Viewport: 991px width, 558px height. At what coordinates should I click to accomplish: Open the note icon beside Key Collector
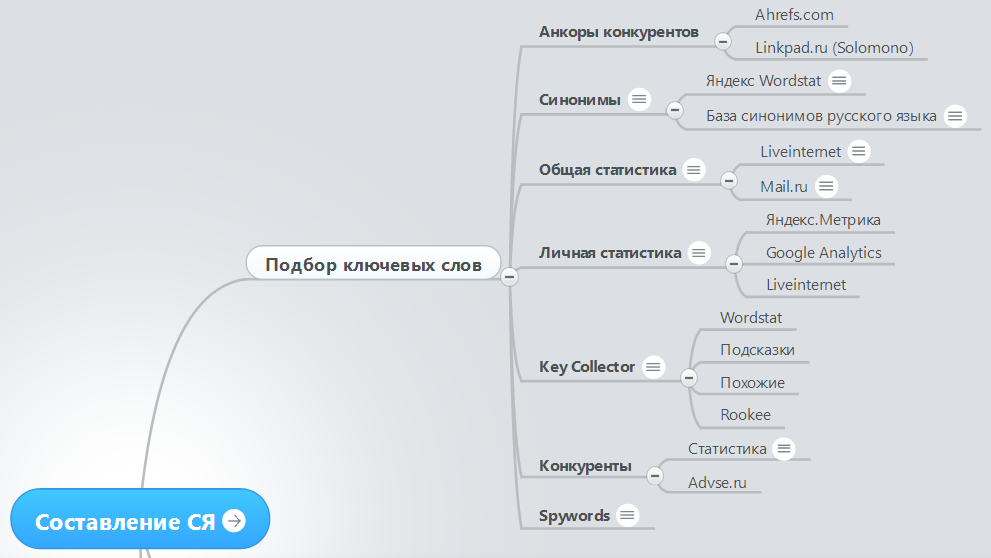pyautogui.click(x=654, y=367)
